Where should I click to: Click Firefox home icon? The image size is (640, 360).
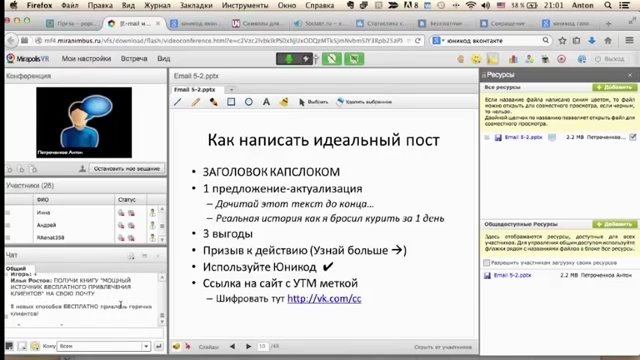pyautogui.click(x=608, y=40)
